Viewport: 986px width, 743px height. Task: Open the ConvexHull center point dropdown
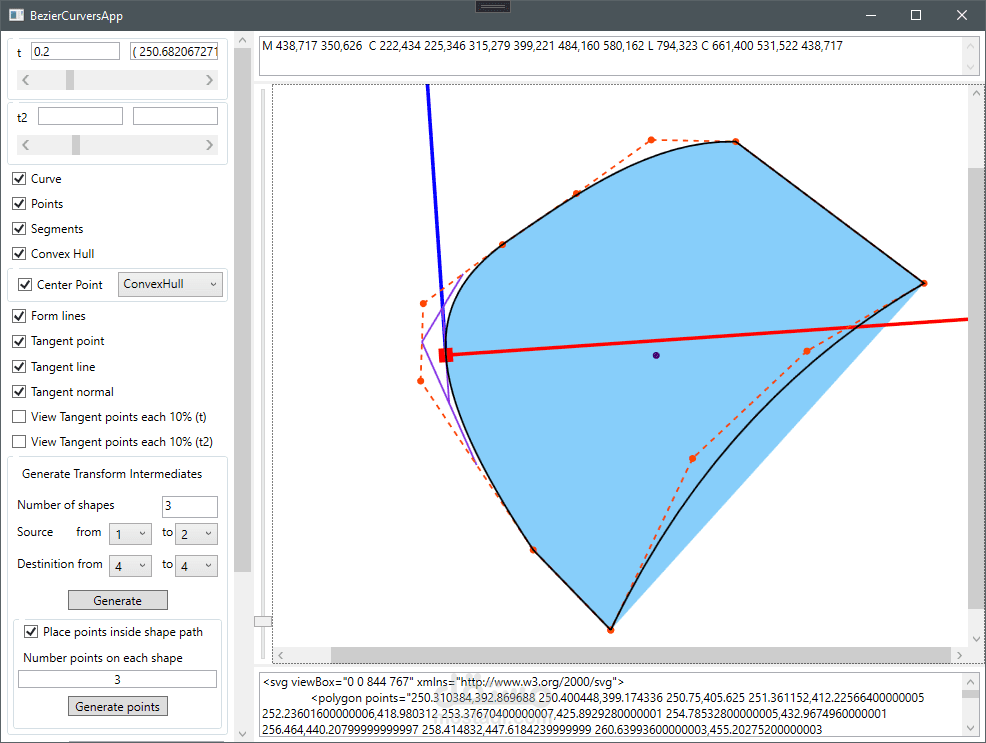tap(170, 284)
